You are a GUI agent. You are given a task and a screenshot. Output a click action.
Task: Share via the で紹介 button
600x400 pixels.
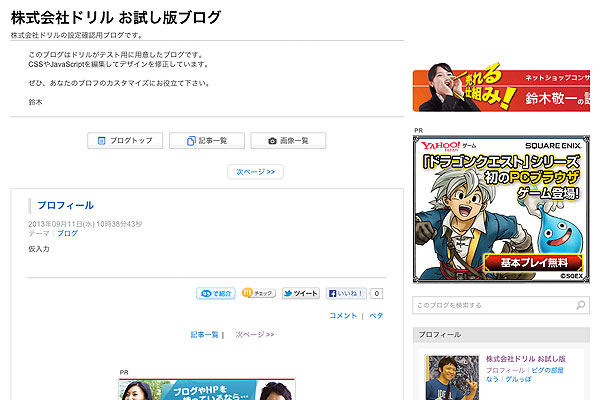coord(216,294)
